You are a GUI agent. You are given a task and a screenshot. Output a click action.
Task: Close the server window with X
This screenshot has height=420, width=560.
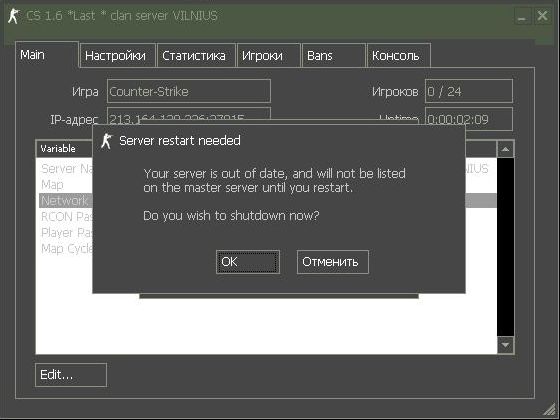542,16
